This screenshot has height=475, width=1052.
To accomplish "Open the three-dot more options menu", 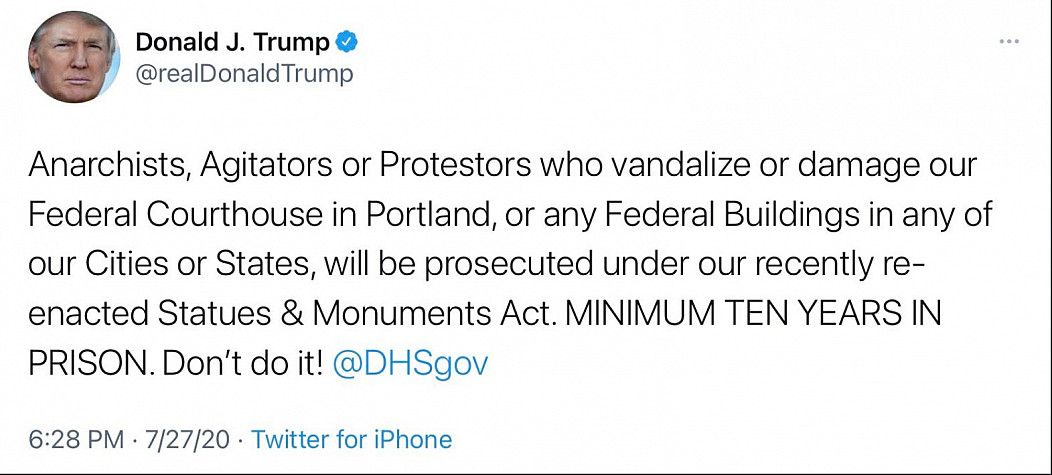I will pos(1010,42).
